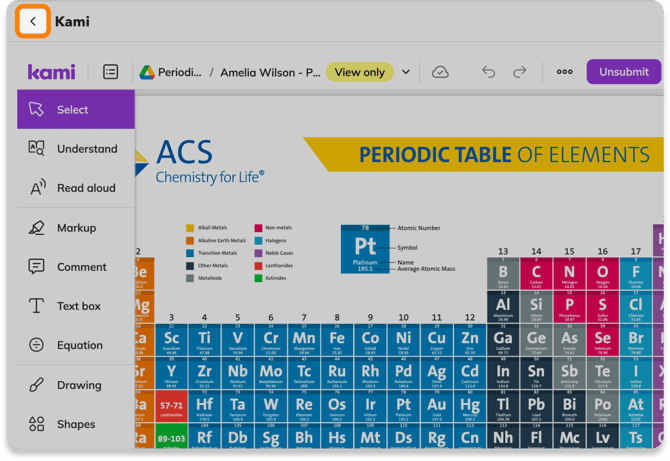Click the 57-71 Lanthanides cell
The width and height of the screenshot is (670, 461).
[x=171, y=406]
